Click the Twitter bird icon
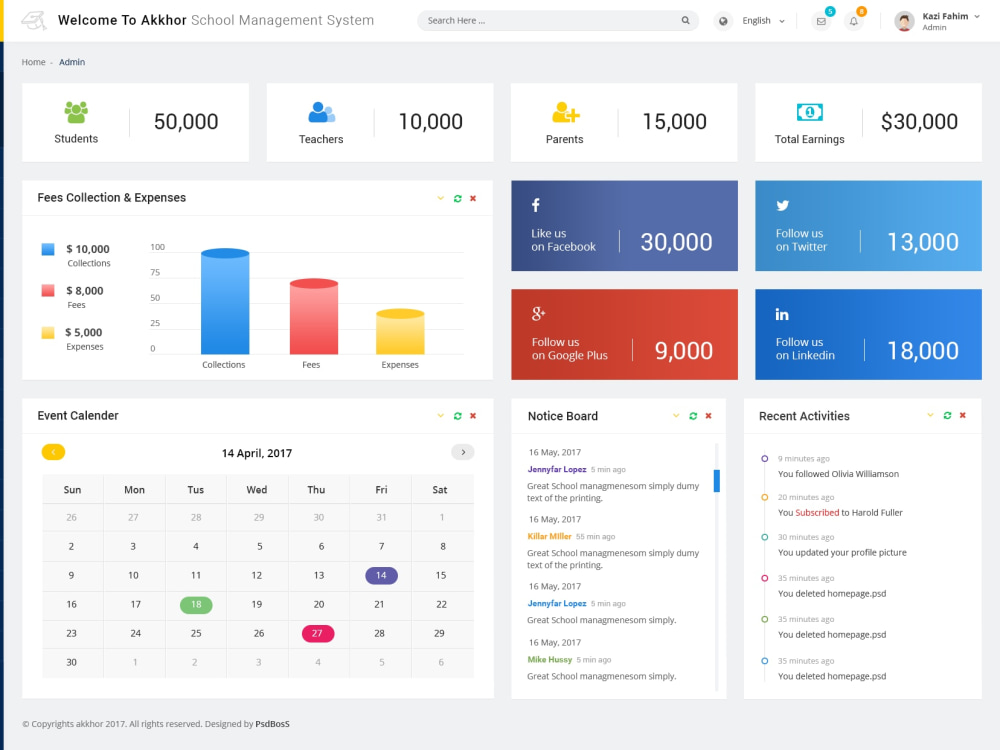Screen dimensions: 1000x750 (x=783, y=205)
